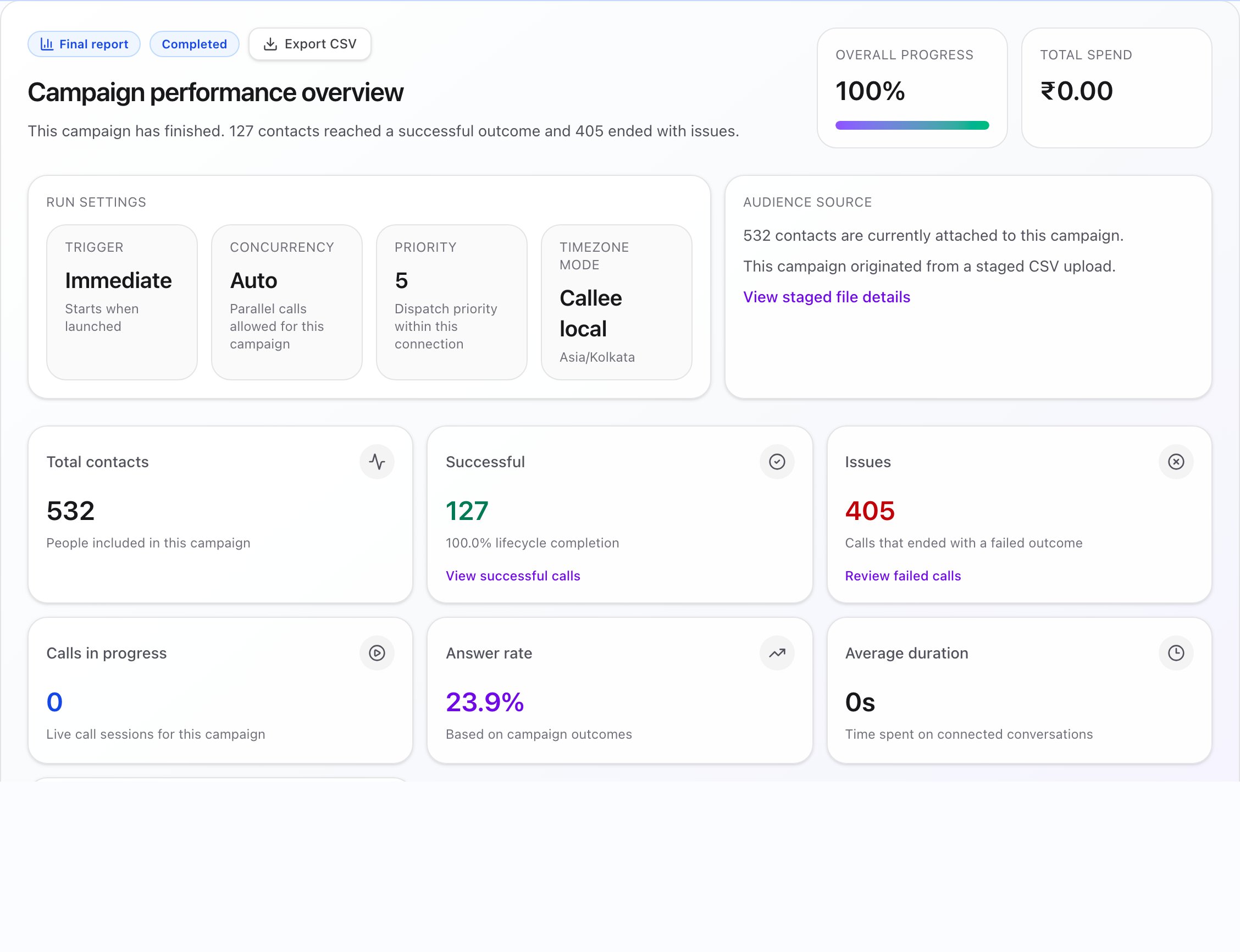Click the Final report badge label
Screen dimensions: 1240x952
click(x=93, y=44)
